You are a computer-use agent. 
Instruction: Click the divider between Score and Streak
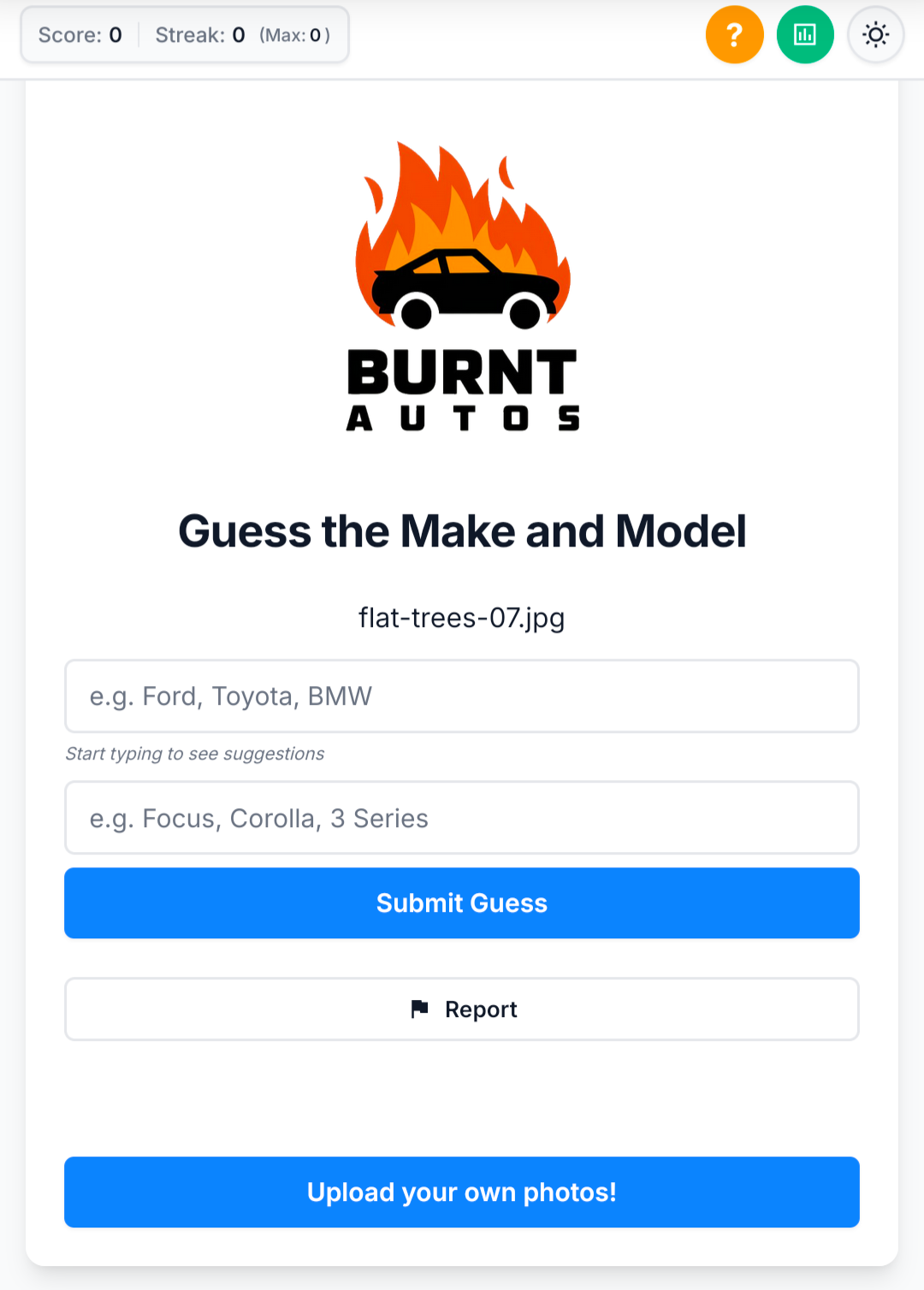click(x=139, y=35)
